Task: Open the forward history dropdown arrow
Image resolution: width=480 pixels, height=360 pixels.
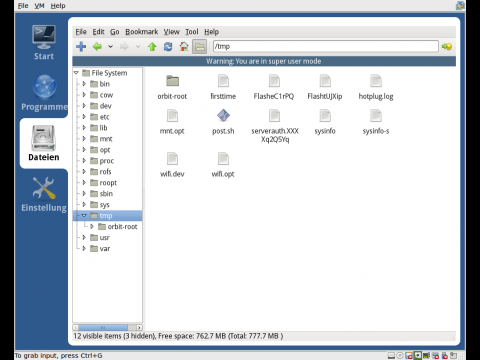Action: 138,47
